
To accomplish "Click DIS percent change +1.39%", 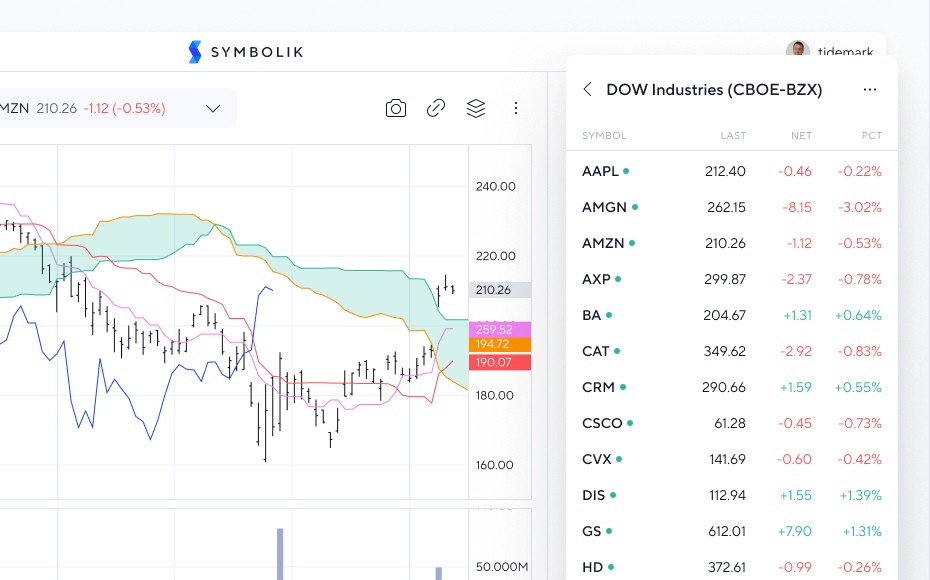I will coord(861,495).
